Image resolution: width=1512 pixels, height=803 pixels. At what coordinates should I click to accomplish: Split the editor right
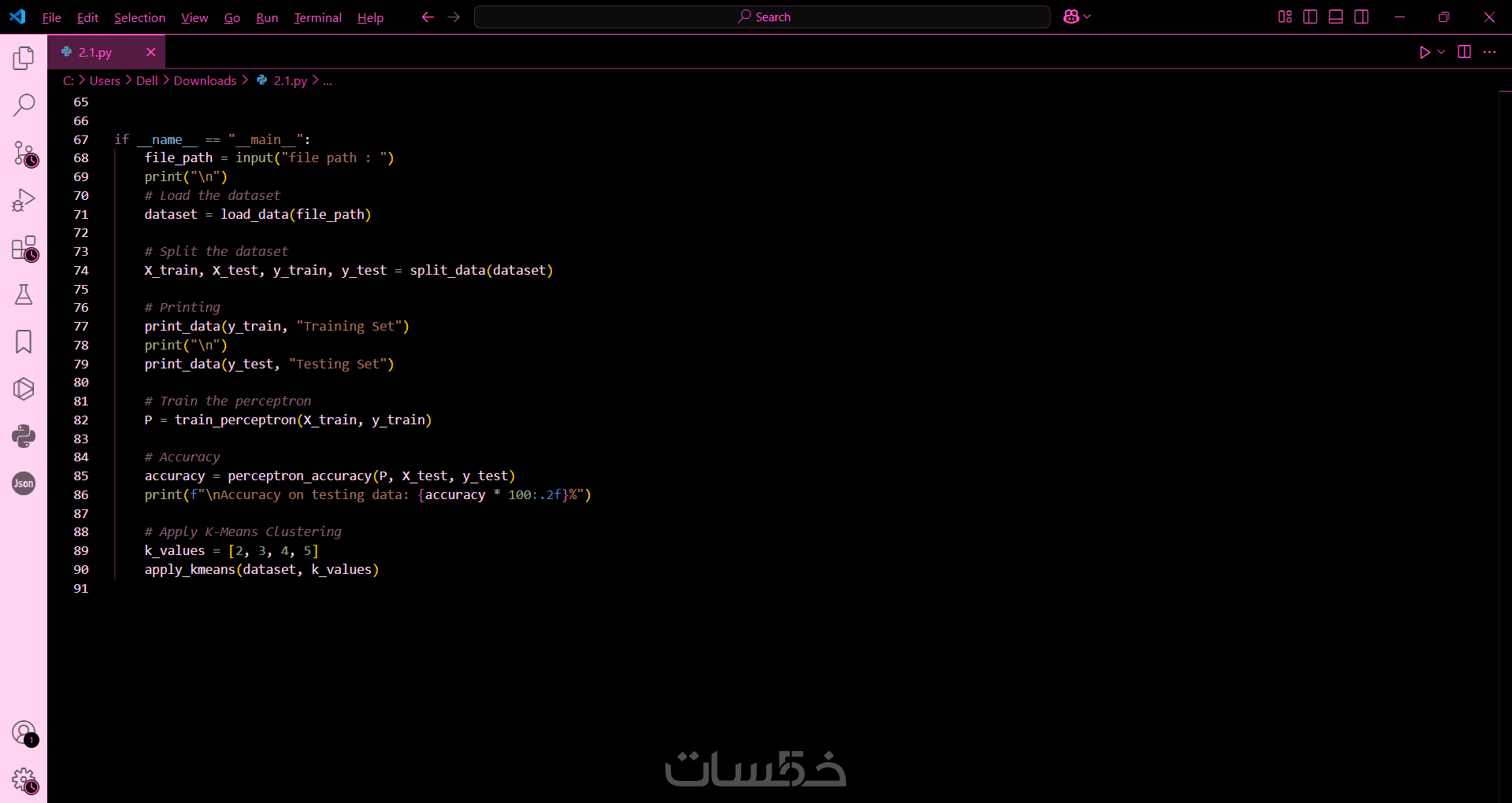point(1464,52)
